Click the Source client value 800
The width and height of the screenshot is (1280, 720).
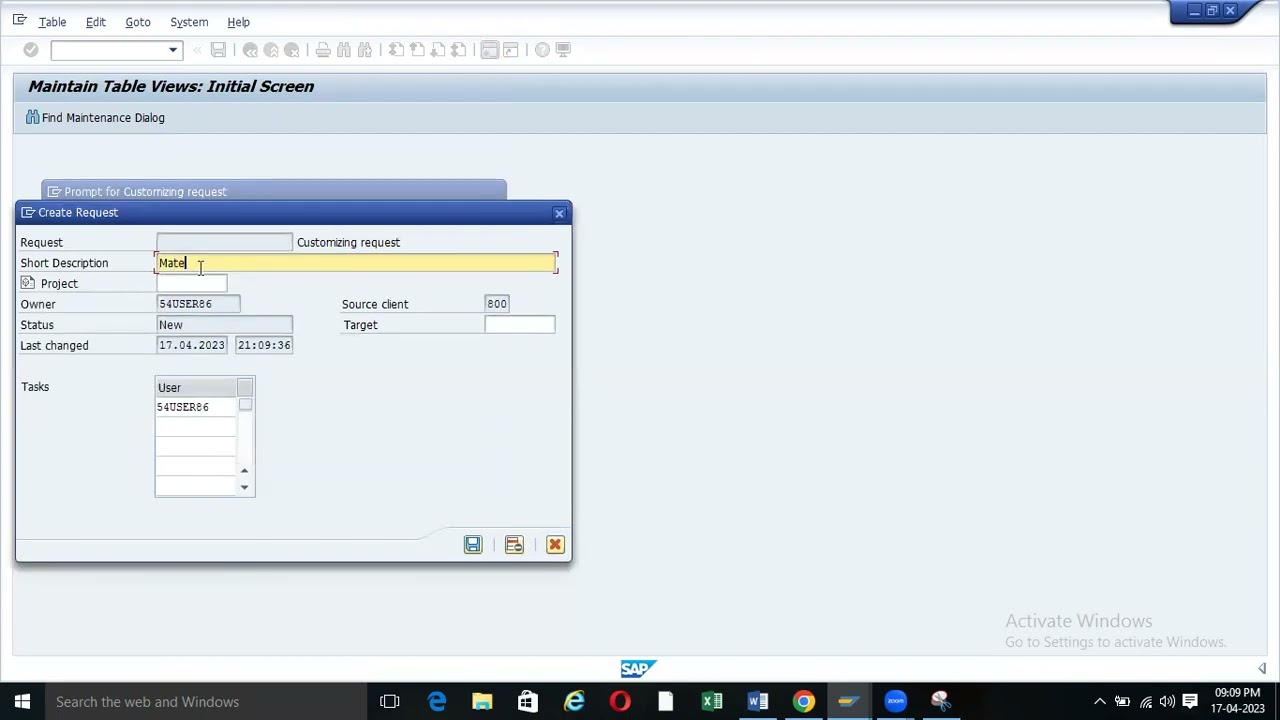pyautogui.click(x=497, y=304)
